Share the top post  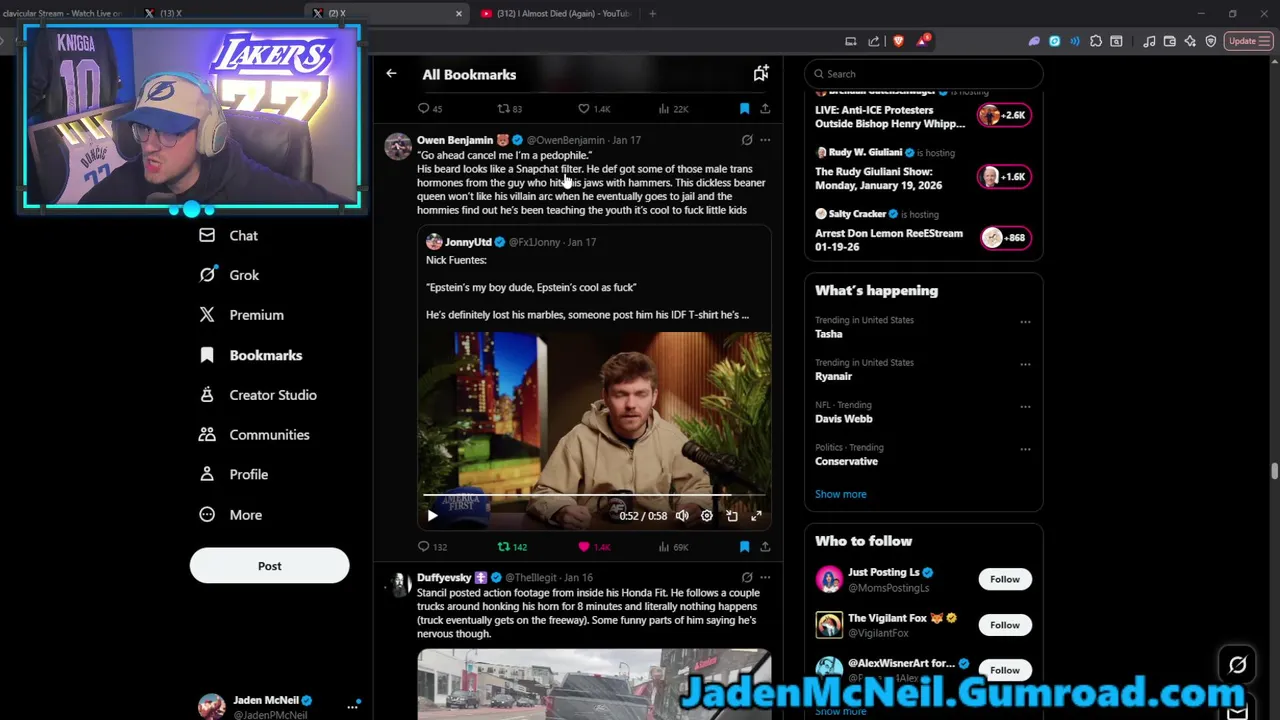pos(765,108)
